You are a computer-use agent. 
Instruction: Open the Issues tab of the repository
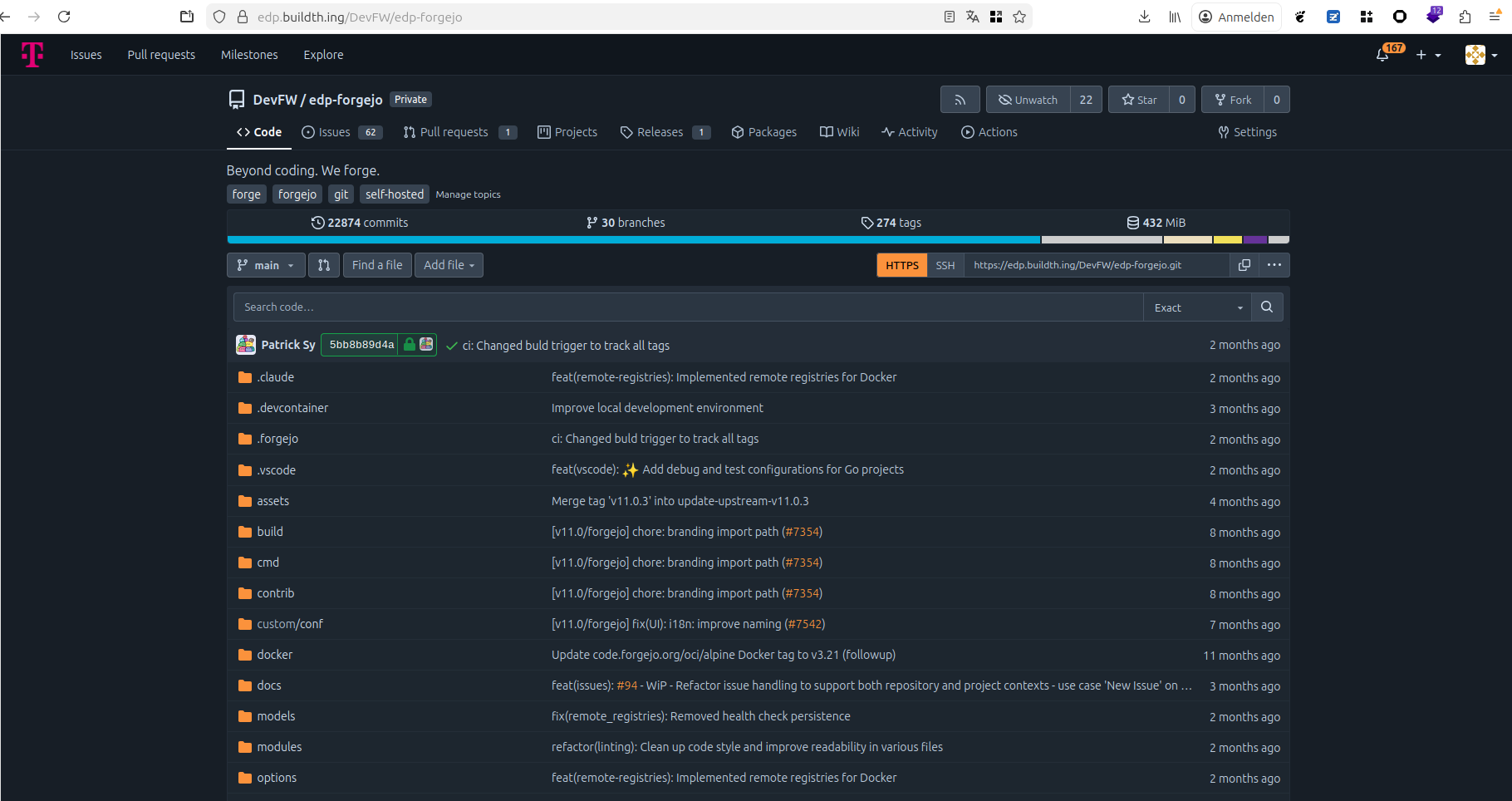coord(335,132)
